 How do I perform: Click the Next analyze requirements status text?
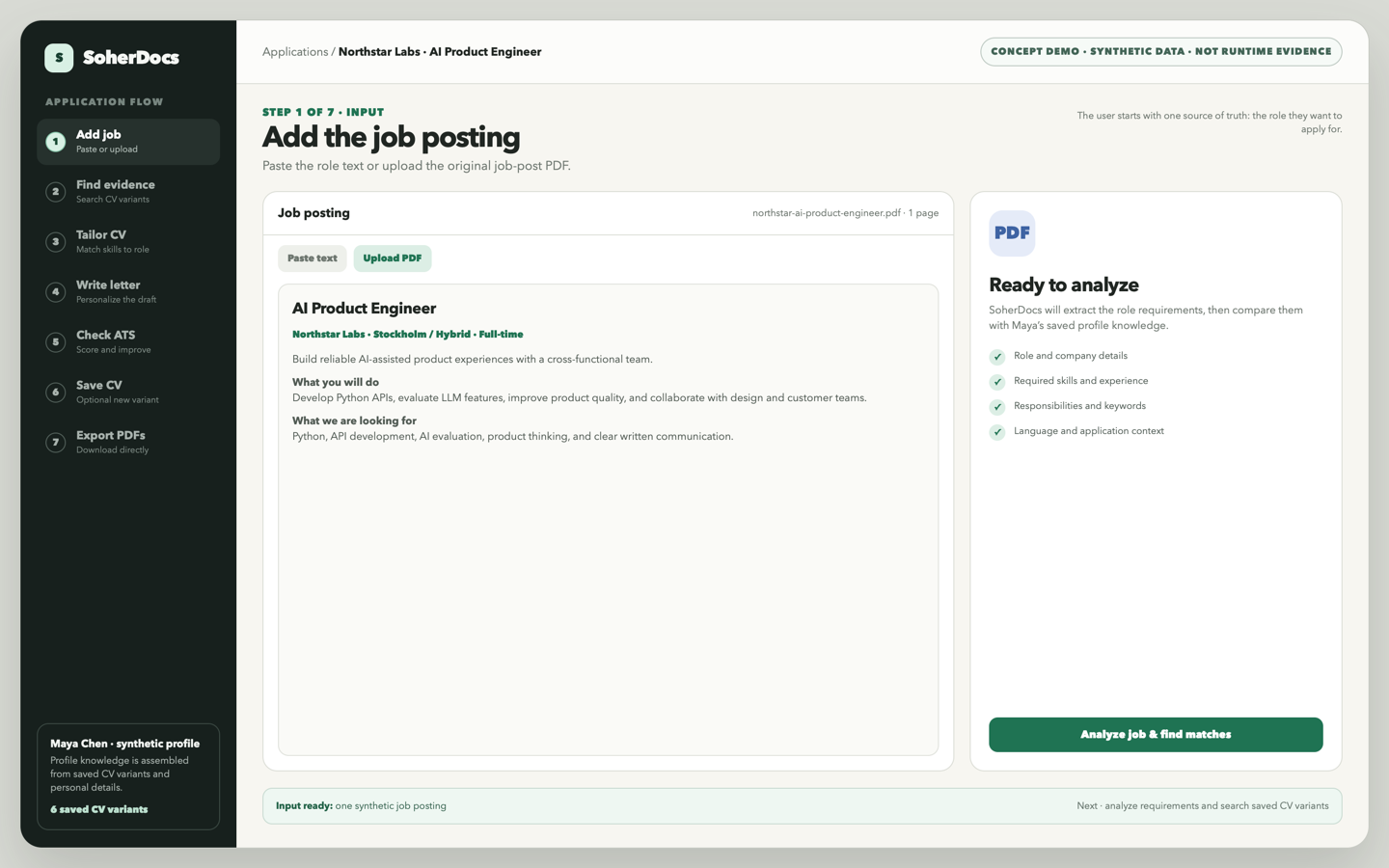click(x=1203, y=806)
